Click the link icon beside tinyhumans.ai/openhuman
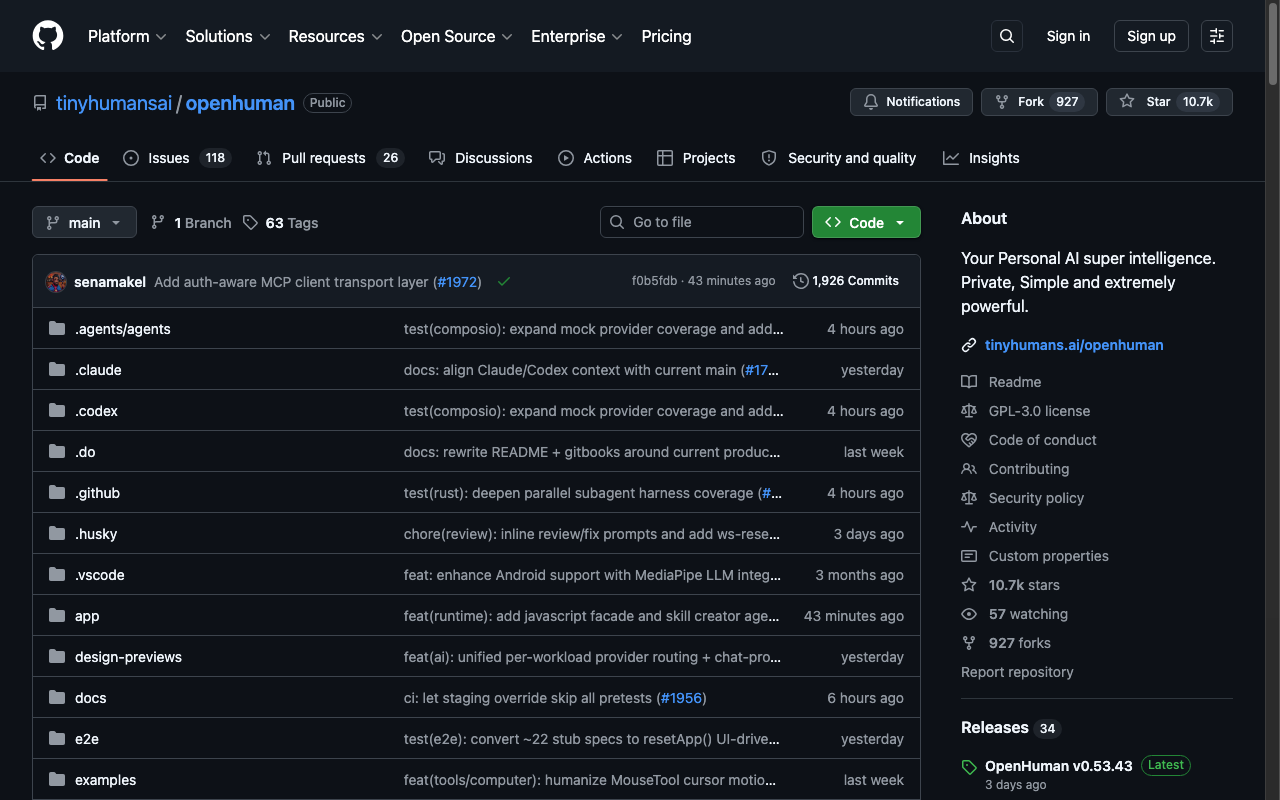1280x800 pixels. (969, 345)
